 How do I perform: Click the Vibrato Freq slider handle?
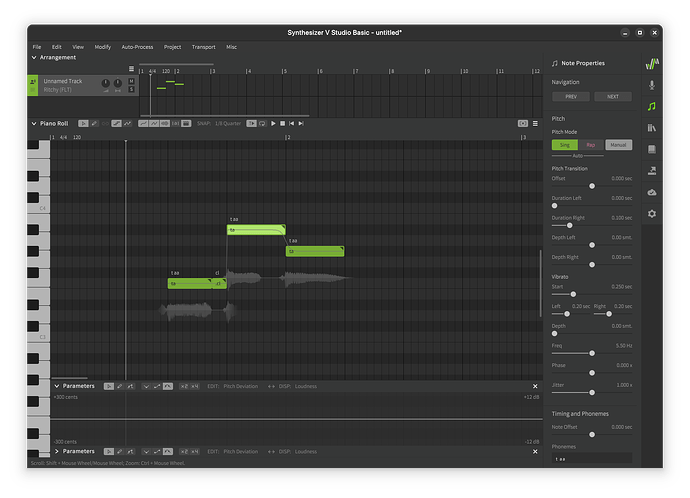[x=592, y=353]
